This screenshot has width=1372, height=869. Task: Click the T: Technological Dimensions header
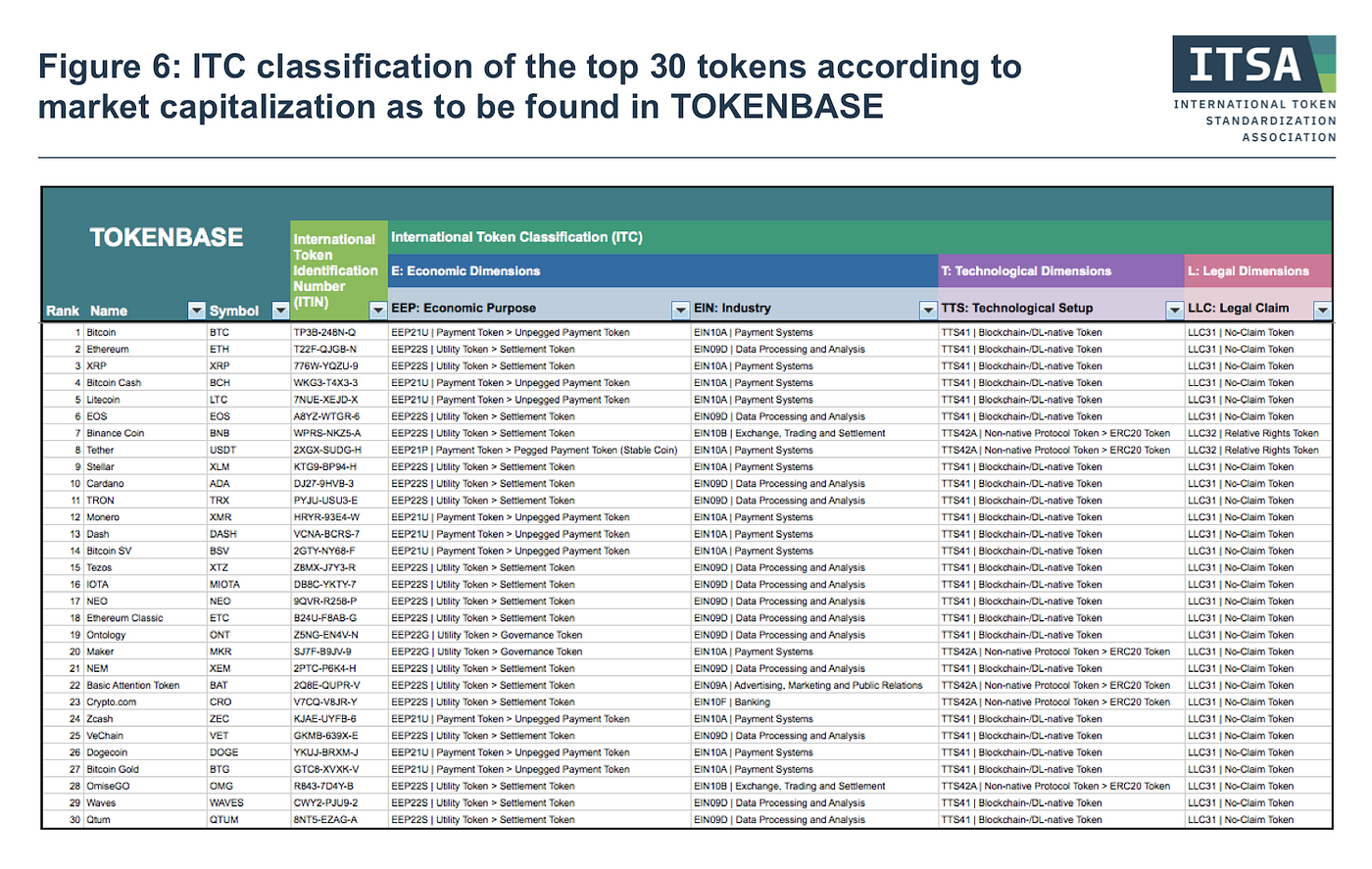coord(1026,271)
